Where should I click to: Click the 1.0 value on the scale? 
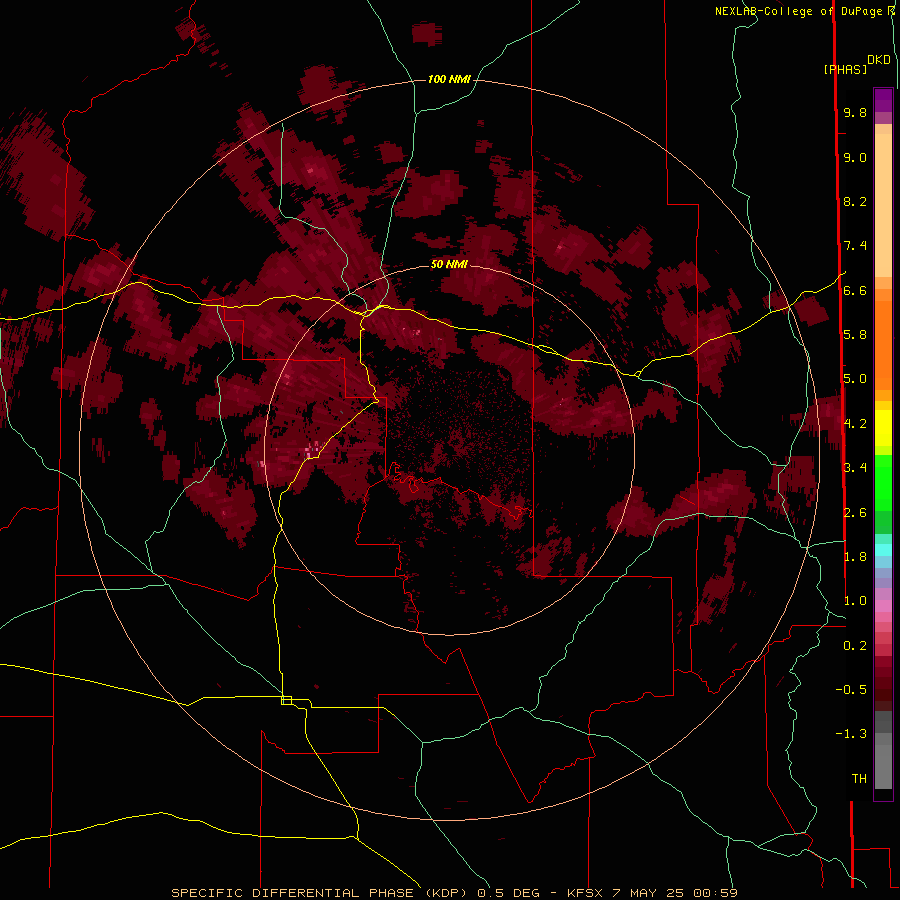855,601
